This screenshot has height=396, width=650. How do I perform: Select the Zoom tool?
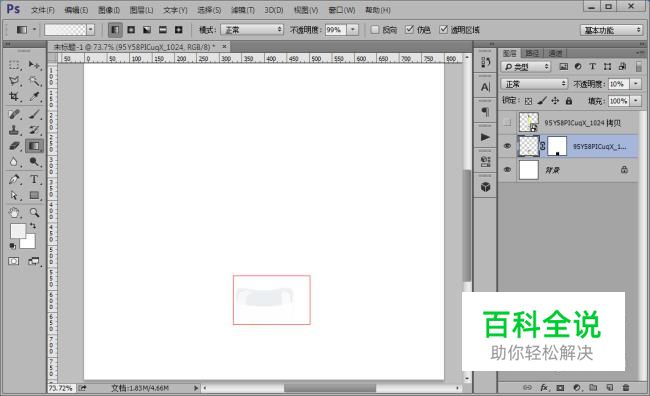[34, 213]
